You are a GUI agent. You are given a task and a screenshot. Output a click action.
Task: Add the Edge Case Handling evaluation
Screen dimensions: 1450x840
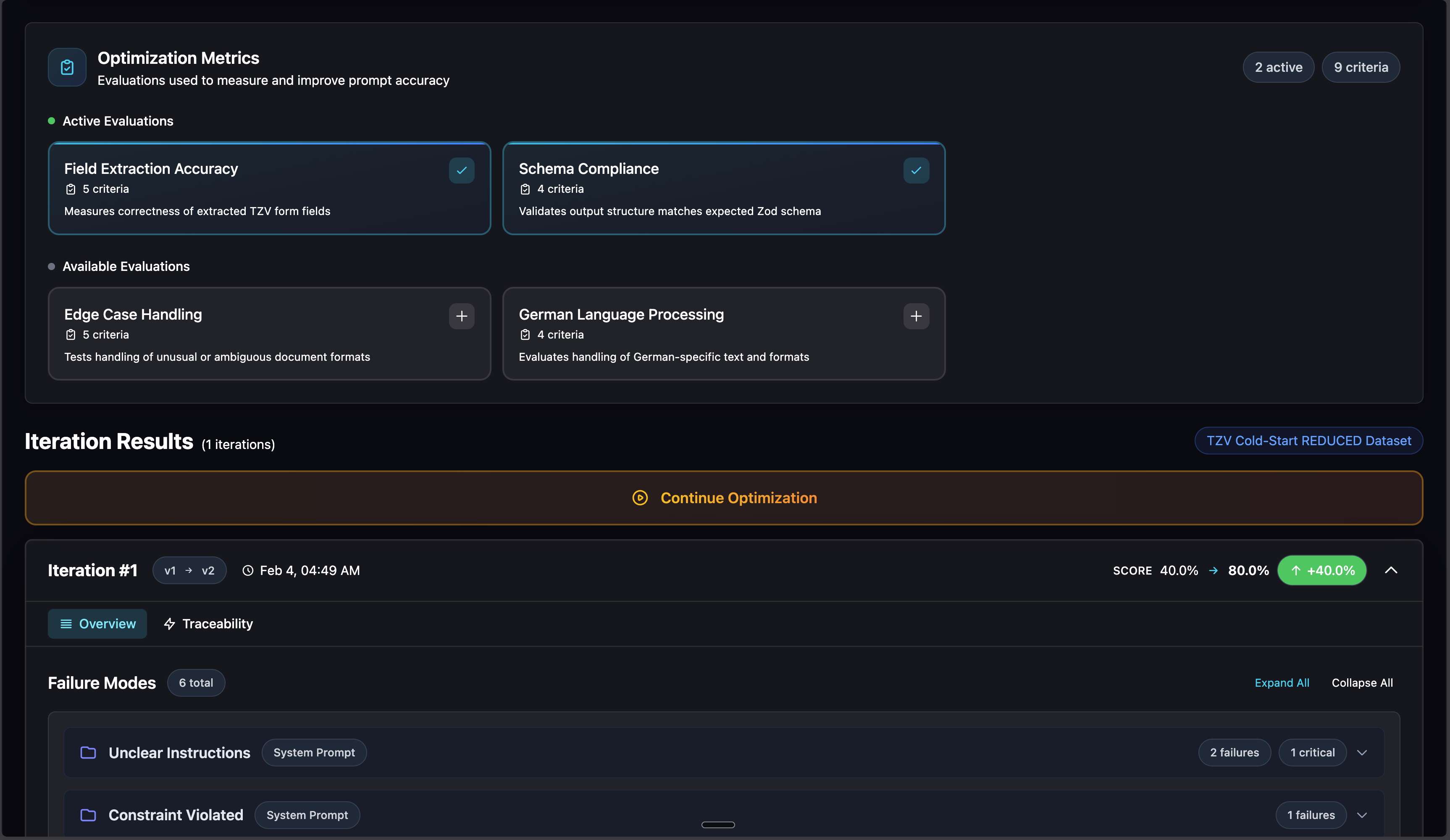(462, 316)
